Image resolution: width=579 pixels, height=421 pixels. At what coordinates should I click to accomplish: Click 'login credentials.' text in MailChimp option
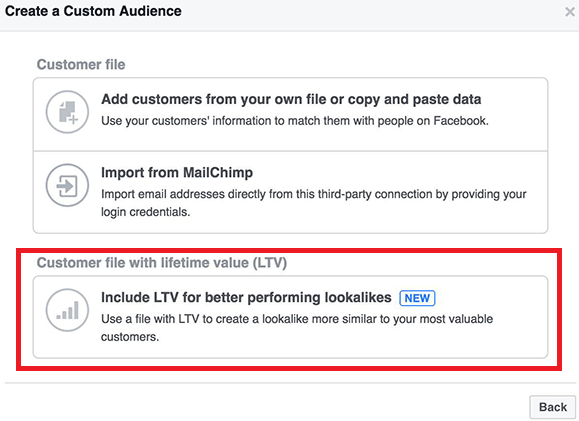coord(145,212)
